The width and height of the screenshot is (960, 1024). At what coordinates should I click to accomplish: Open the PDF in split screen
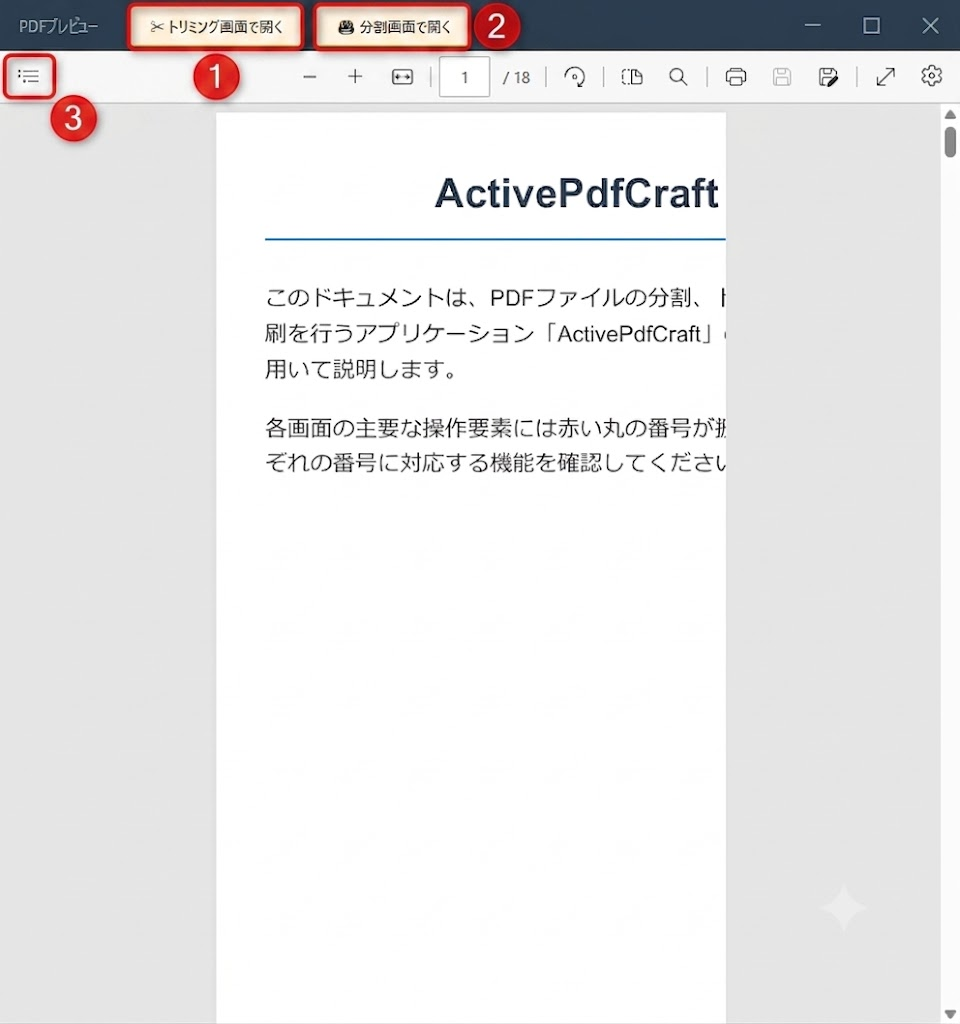pyautogui.click(x=392, y=27)
